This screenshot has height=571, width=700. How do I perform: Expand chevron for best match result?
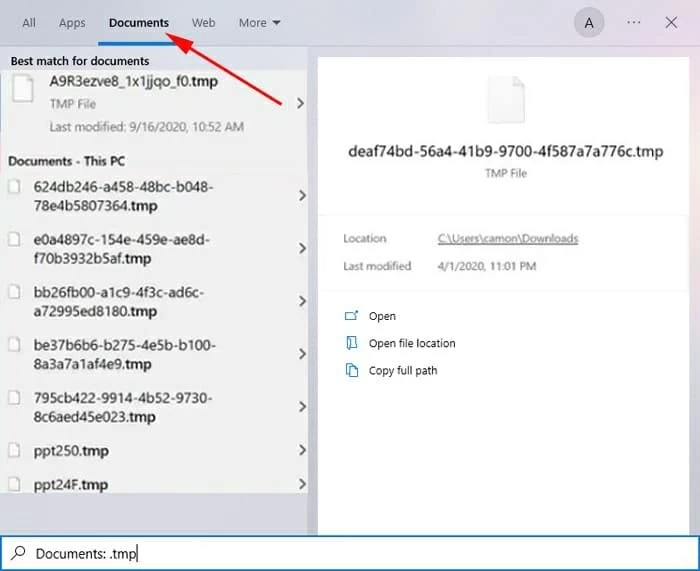coord(301,103)
